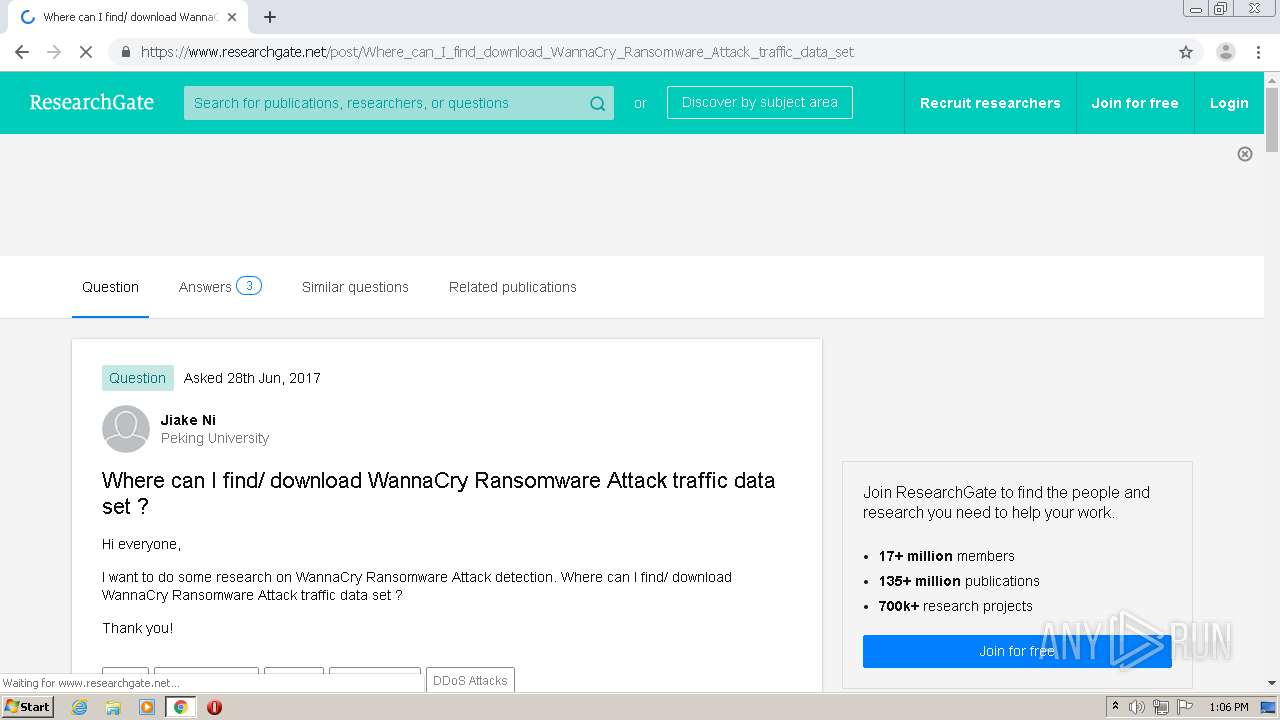1280x720 pixels.
Task: Switch to Chrome in the taskbar
Action: point(181,707)
